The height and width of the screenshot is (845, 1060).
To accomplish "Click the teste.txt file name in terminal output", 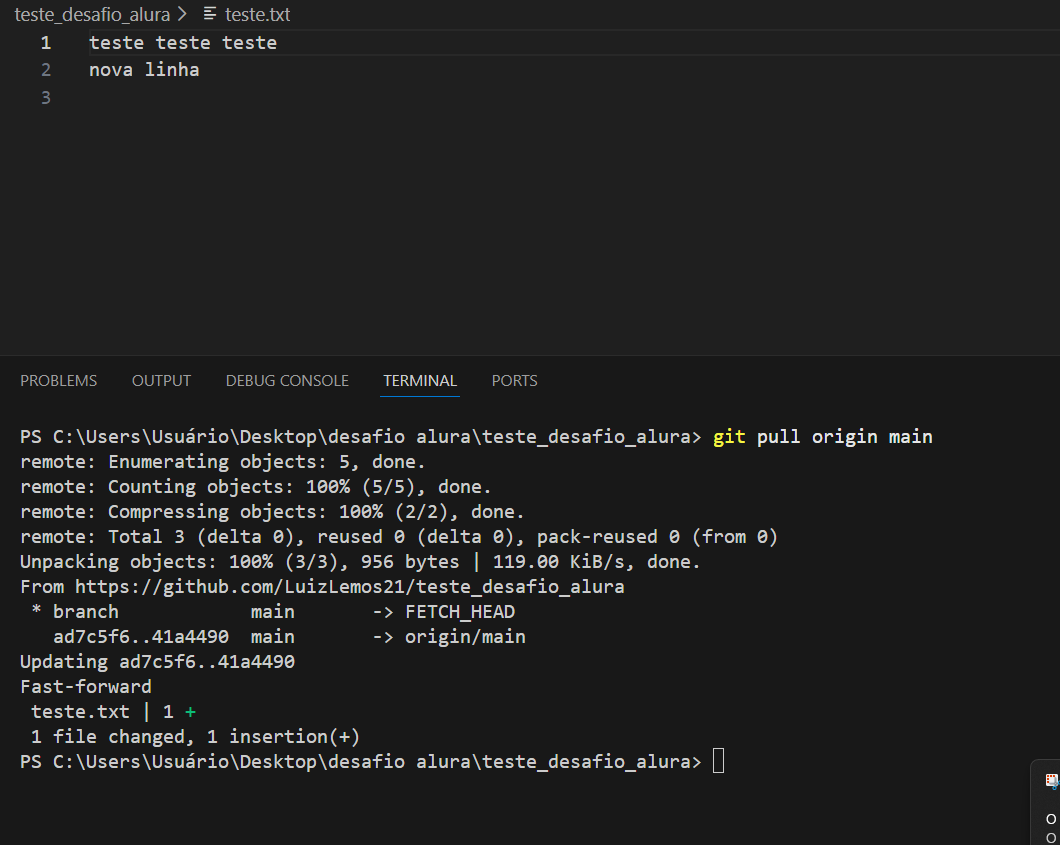I will point(81,712).
